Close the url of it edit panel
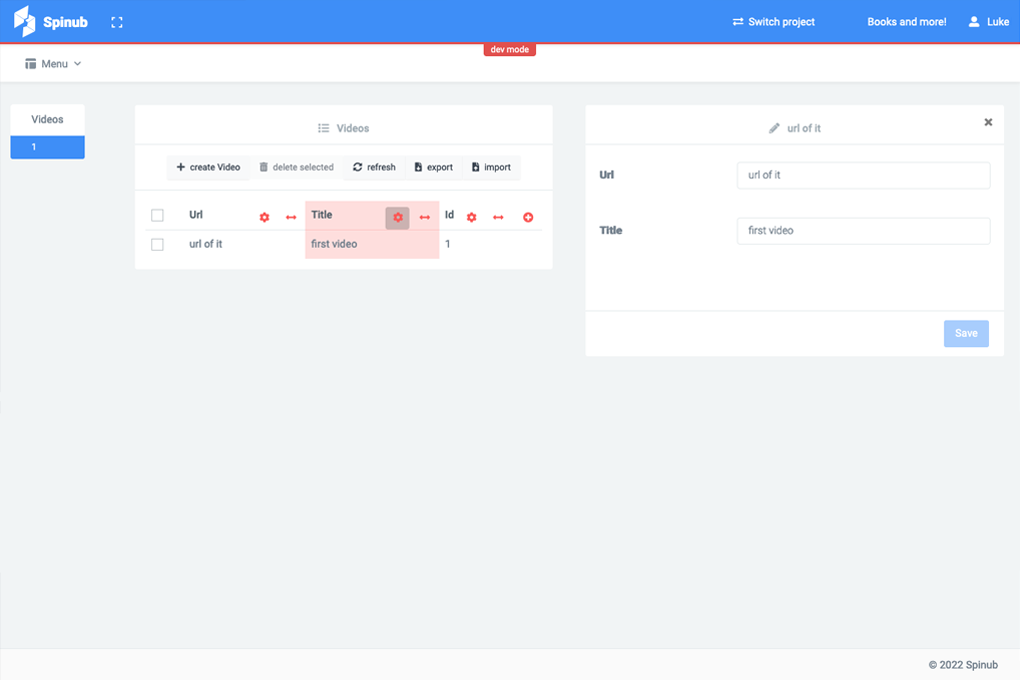The width and height of the screenshot is (1020, 680). pos(988,122)
